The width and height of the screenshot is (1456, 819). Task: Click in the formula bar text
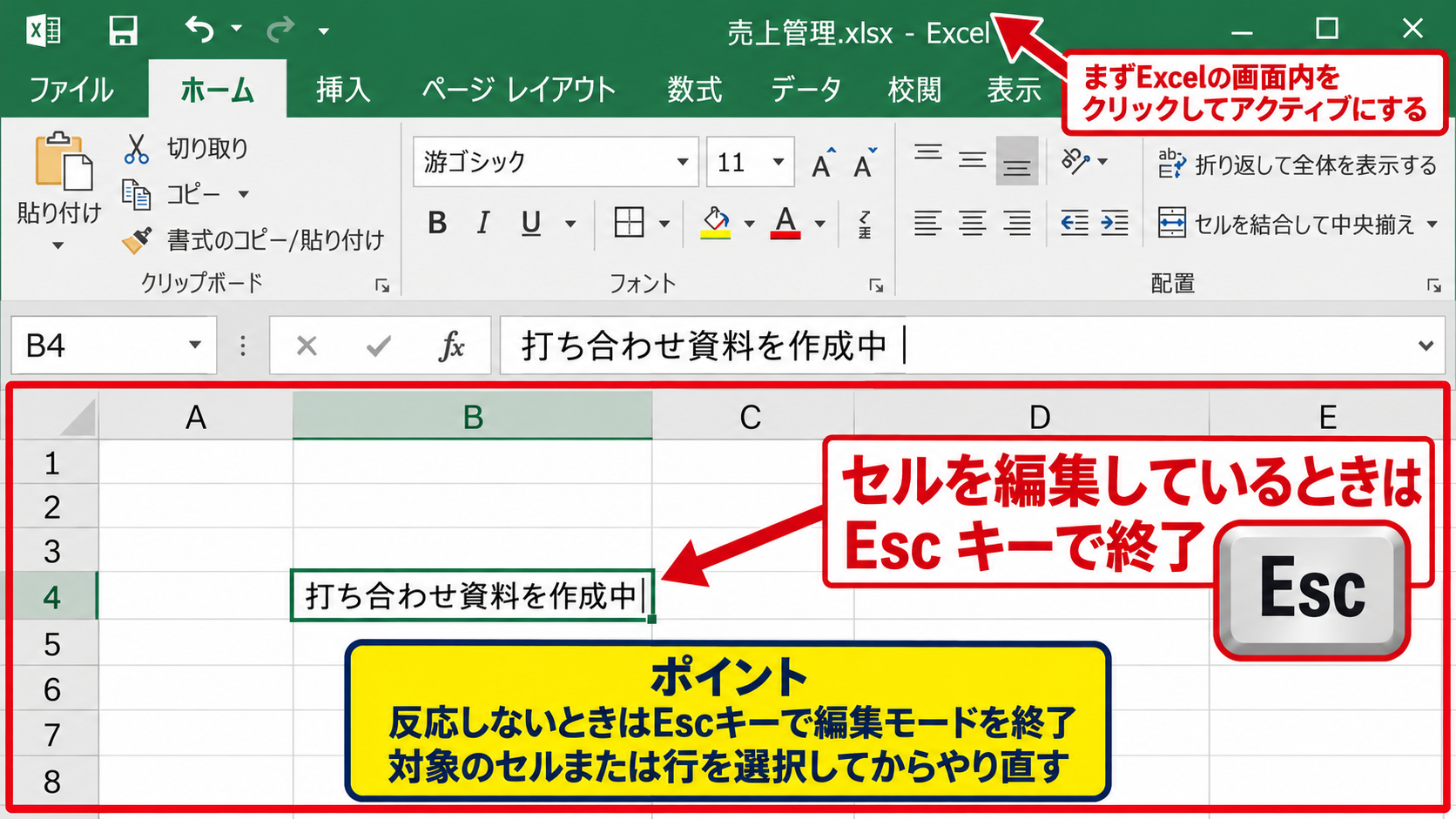click(x=704, y=346)
